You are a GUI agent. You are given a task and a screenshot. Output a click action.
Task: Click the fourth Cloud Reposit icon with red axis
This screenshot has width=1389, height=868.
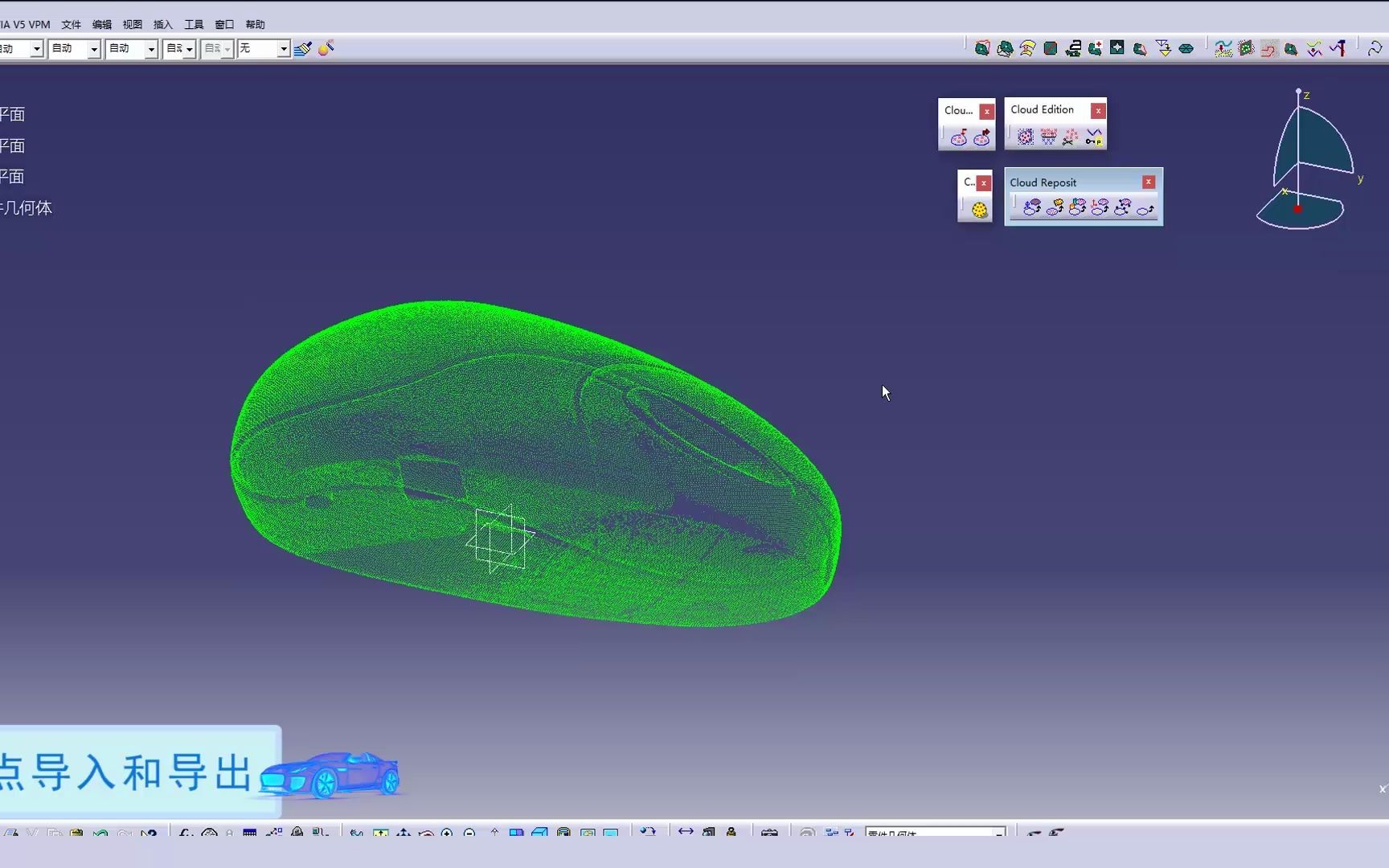(1100, 207)
